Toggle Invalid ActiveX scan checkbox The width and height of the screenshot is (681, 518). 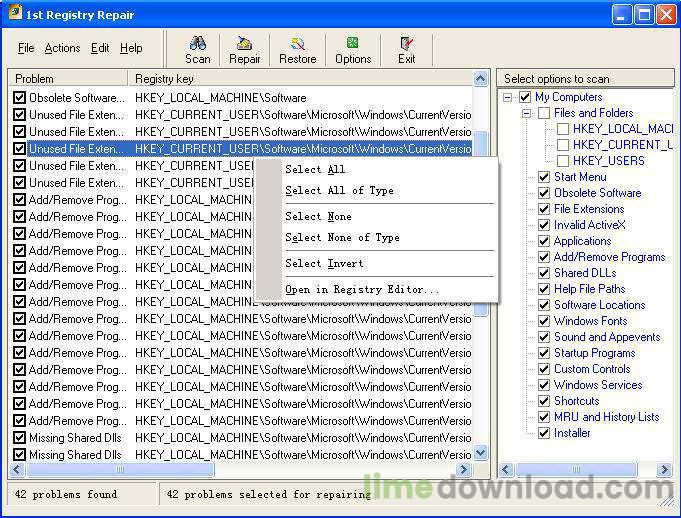point(544,225)
